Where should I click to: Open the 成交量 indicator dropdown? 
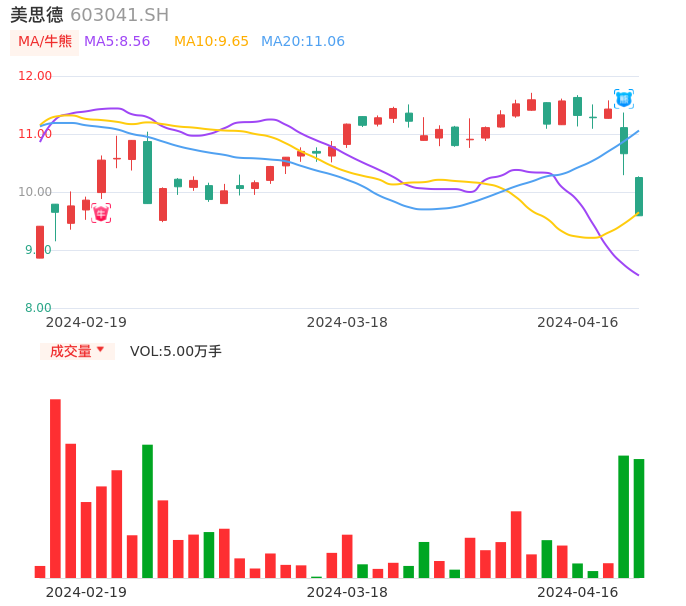click(x=77, y=351)
